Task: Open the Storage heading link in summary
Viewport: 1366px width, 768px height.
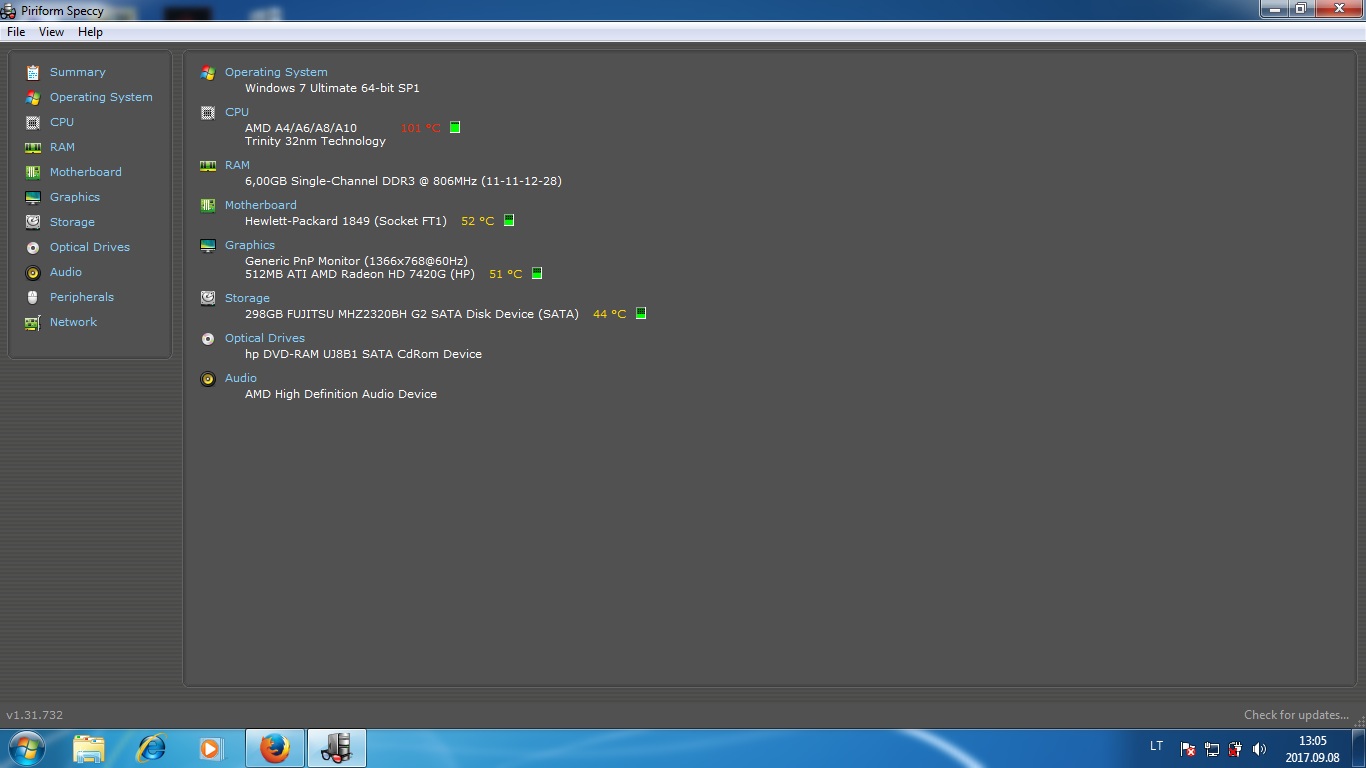Action: click(x=247, y=298)
